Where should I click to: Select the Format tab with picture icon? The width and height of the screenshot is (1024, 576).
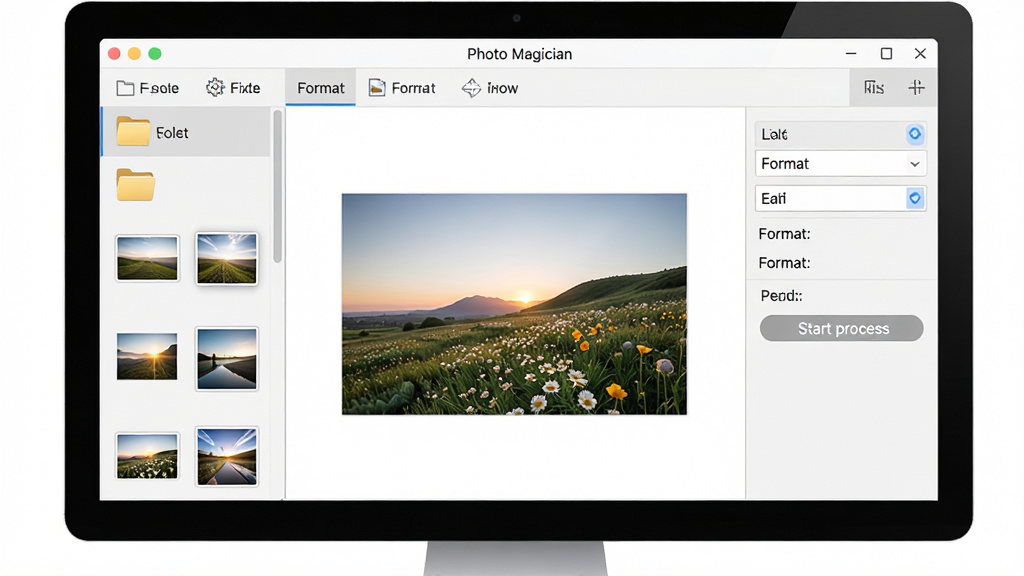tap(402, 88)
